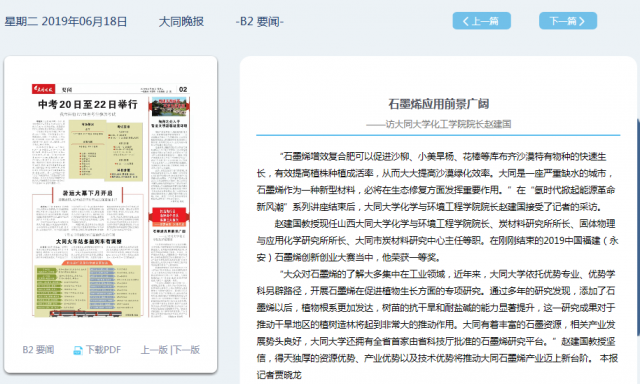The width and height of the screenshot is (640, 384).
Task: Click the PDF download icon
Action: point(78,350)
